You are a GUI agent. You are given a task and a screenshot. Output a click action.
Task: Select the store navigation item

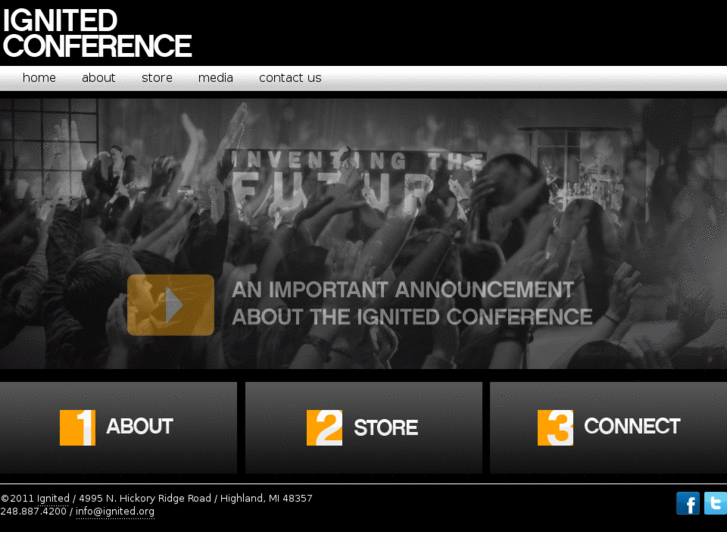pos(157,77)
